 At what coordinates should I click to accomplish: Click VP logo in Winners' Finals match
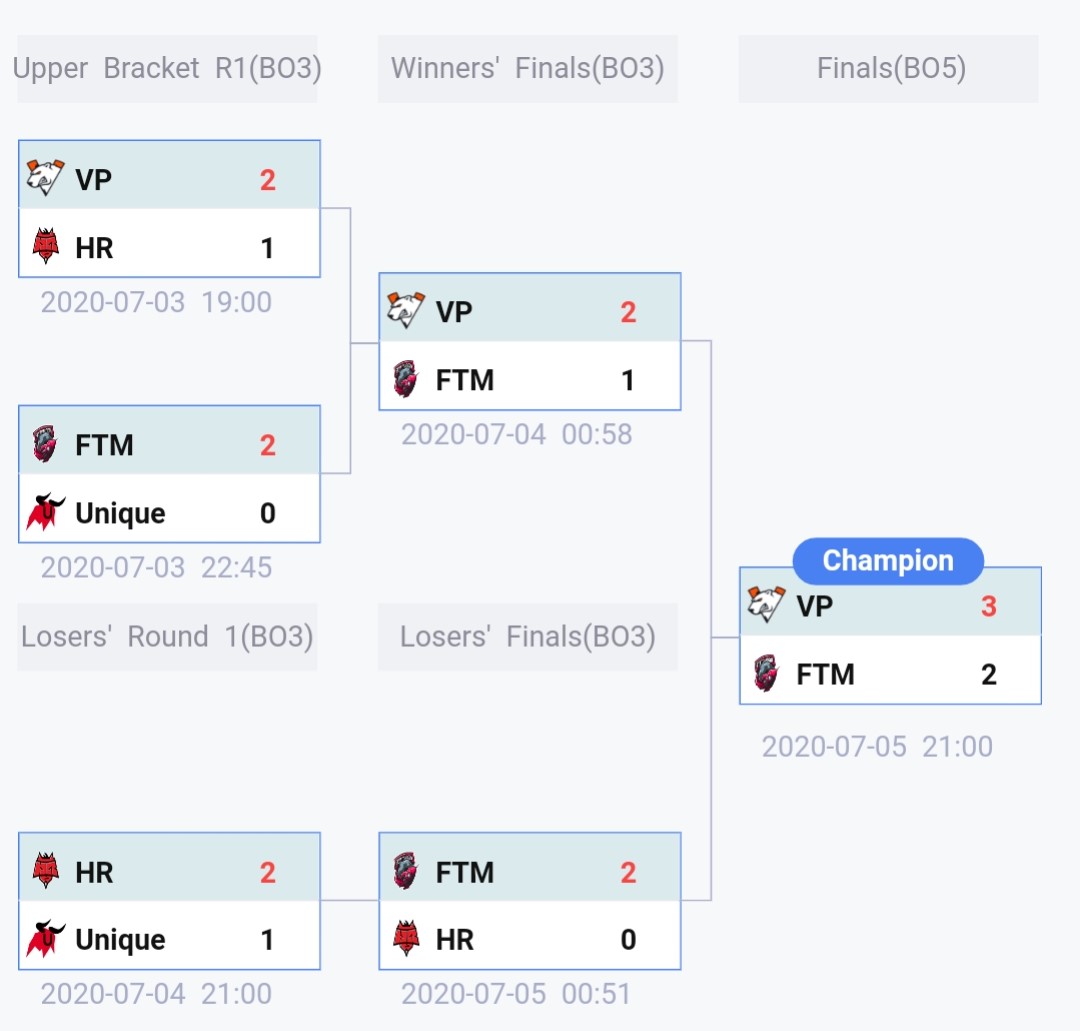point(405,311)
